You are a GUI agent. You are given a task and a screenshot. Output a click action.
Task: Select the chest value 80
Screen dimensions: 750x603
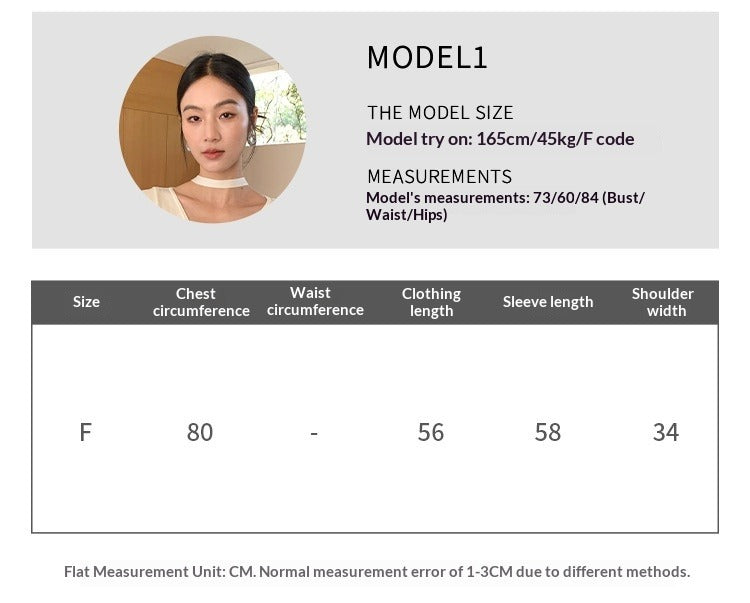(x=200, y=432)
